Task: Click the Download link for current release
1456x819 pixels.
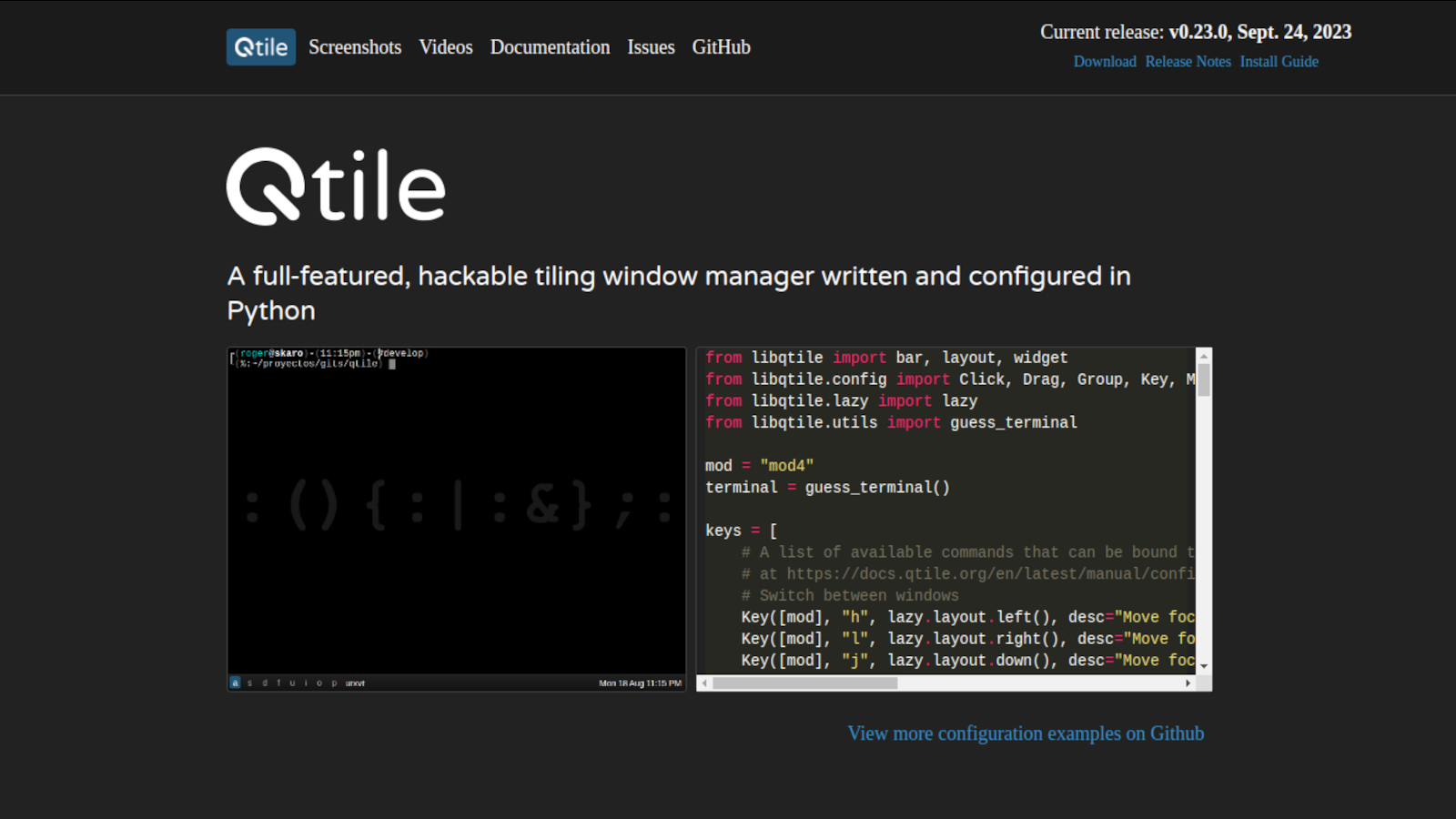Action: [1104, 62]
